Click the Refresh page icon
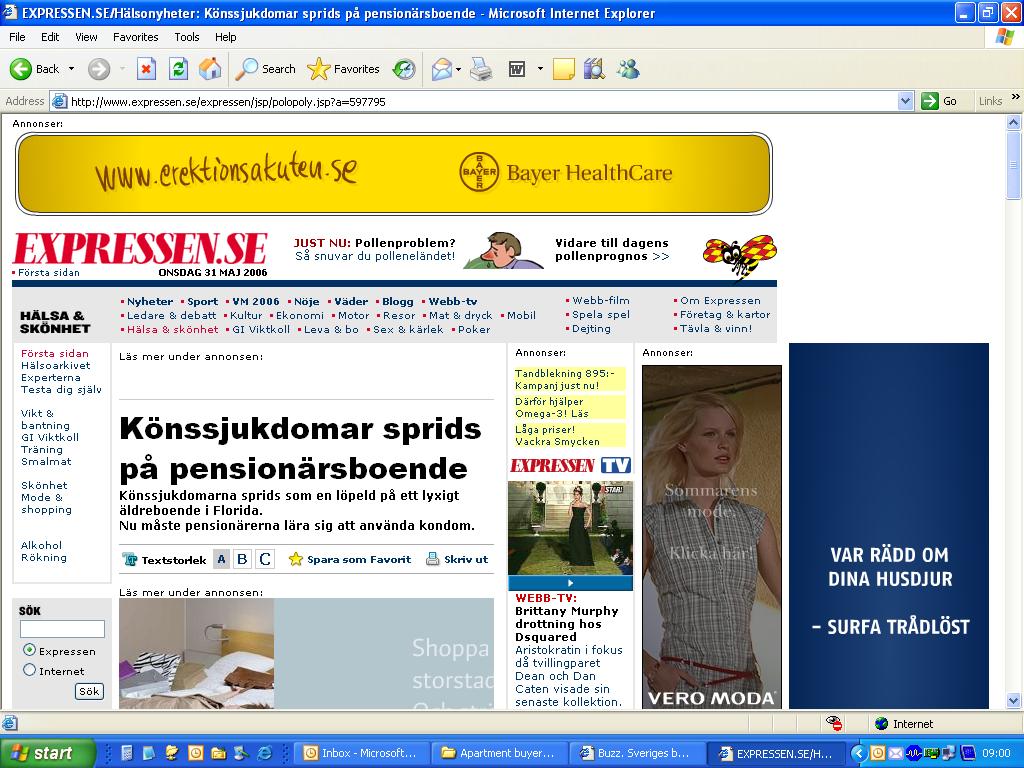 (x=178, y=69)
